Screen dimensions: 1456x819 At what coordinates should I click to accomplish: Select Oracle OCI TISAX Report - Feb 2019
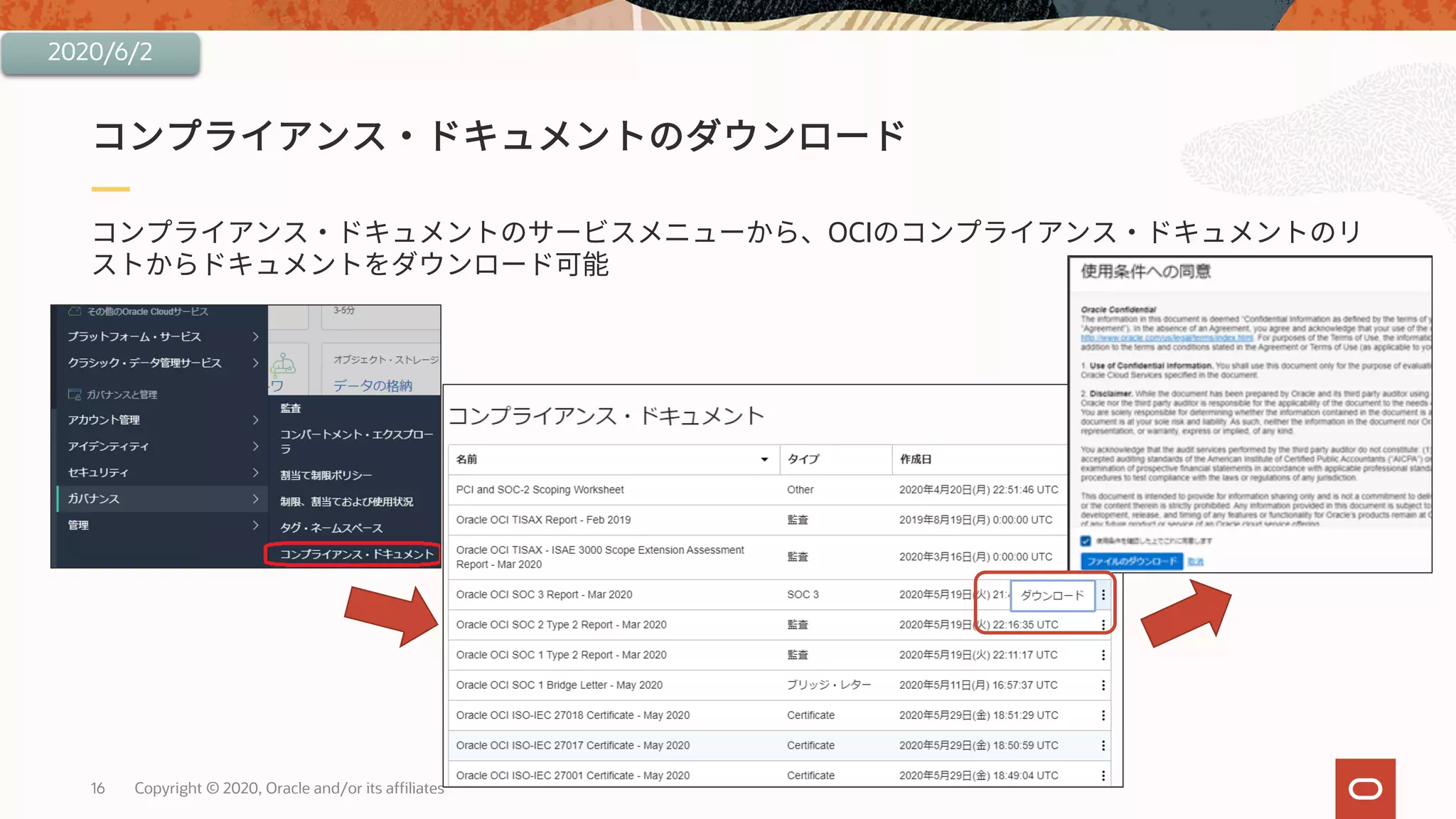click(x=543, y=520)
